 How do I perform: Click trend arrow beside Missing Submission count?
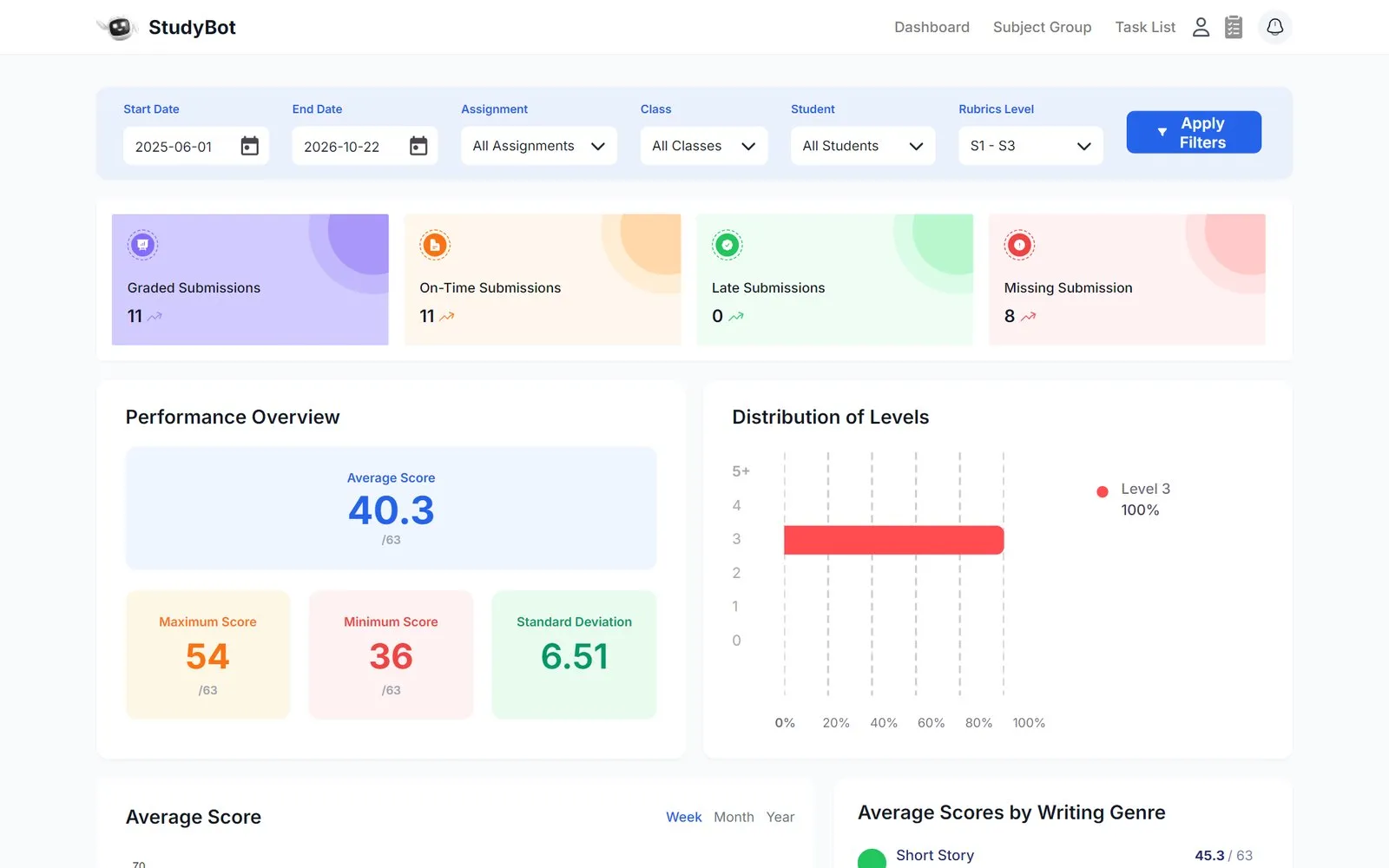[x=1029, y=317]
